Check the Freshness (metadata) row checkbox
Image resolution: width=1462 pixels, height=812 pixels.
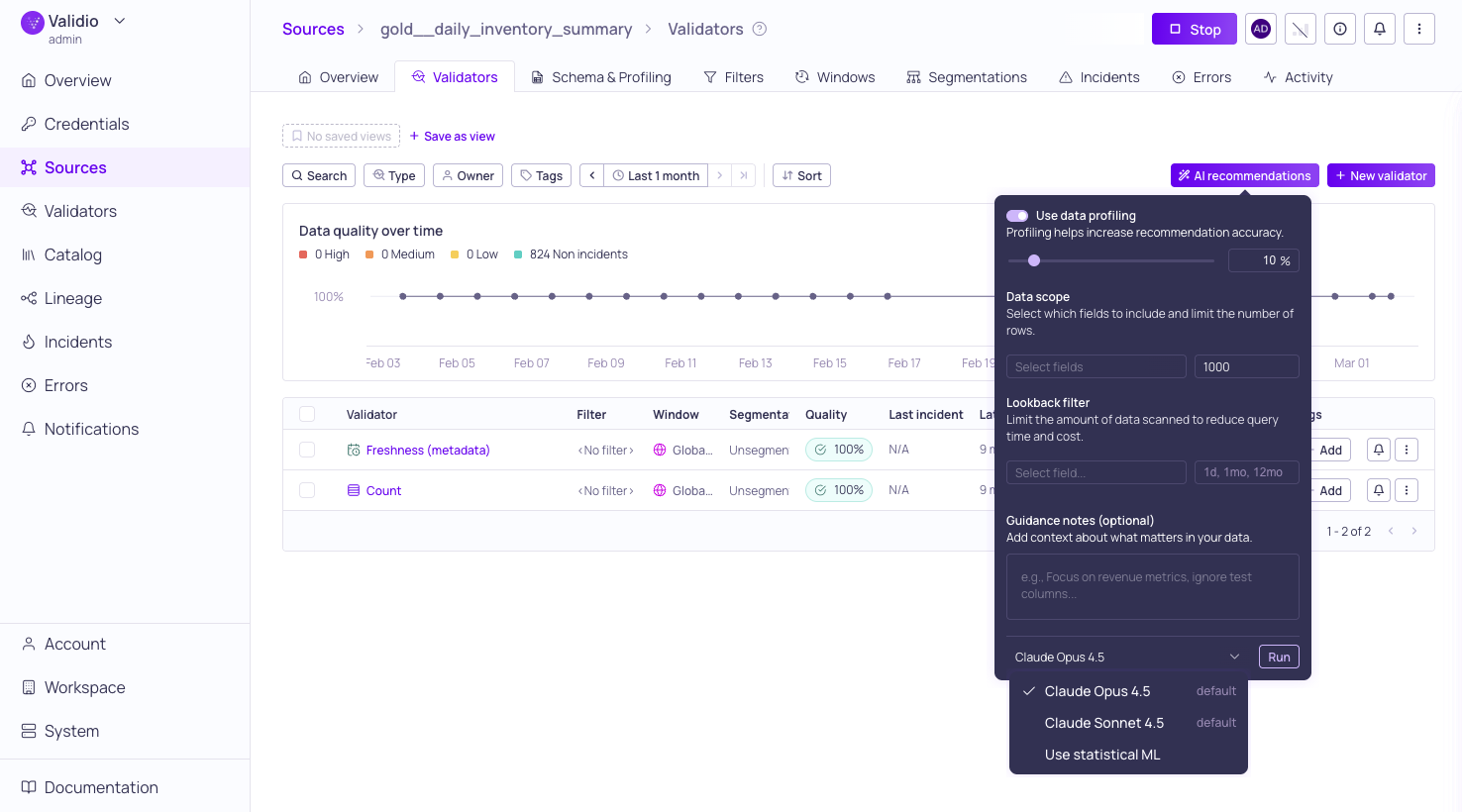click(x=307, y=450)
